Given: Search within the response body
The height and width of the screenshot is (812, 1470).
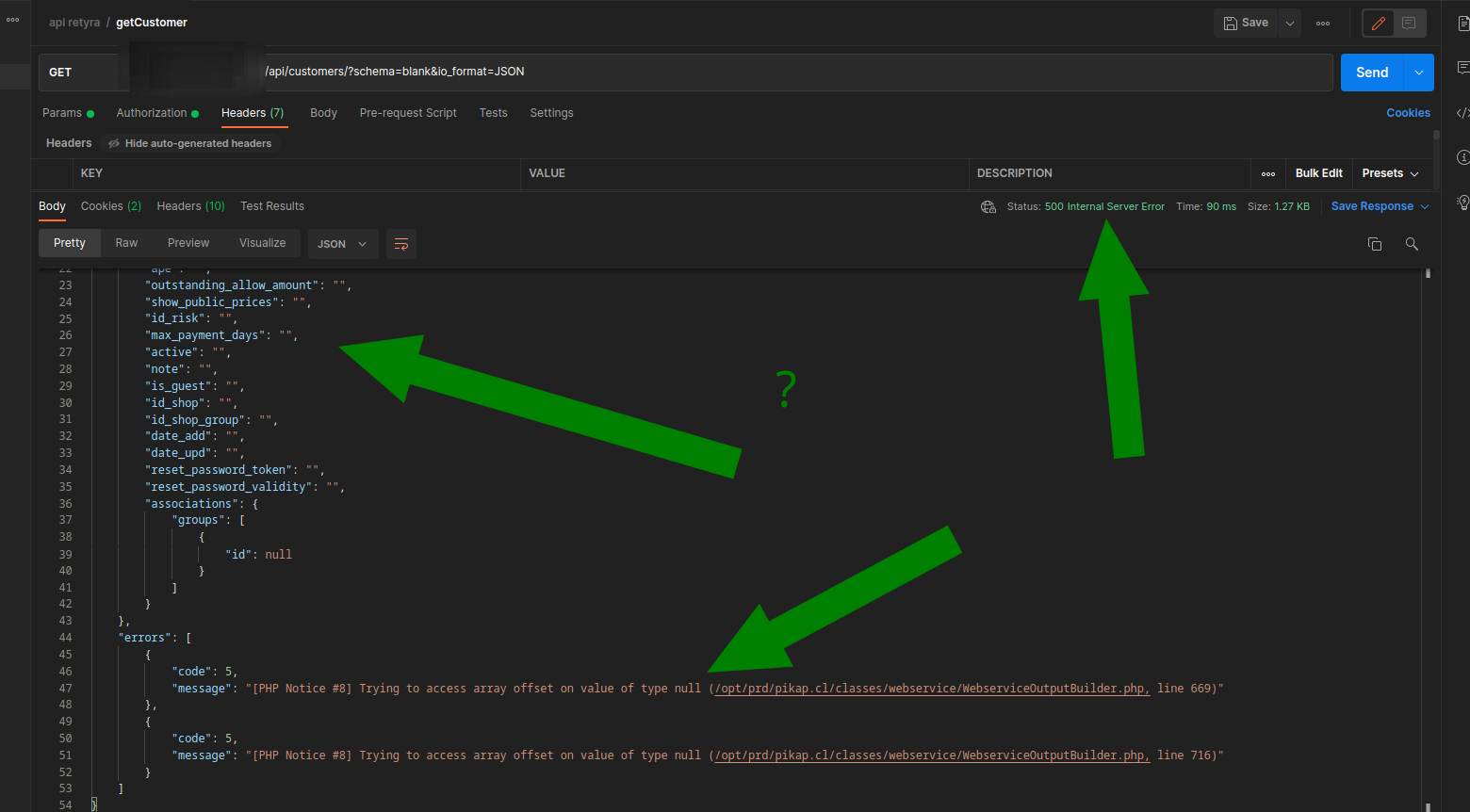Looking at the screenshot, I should [x=1411, y=243].
